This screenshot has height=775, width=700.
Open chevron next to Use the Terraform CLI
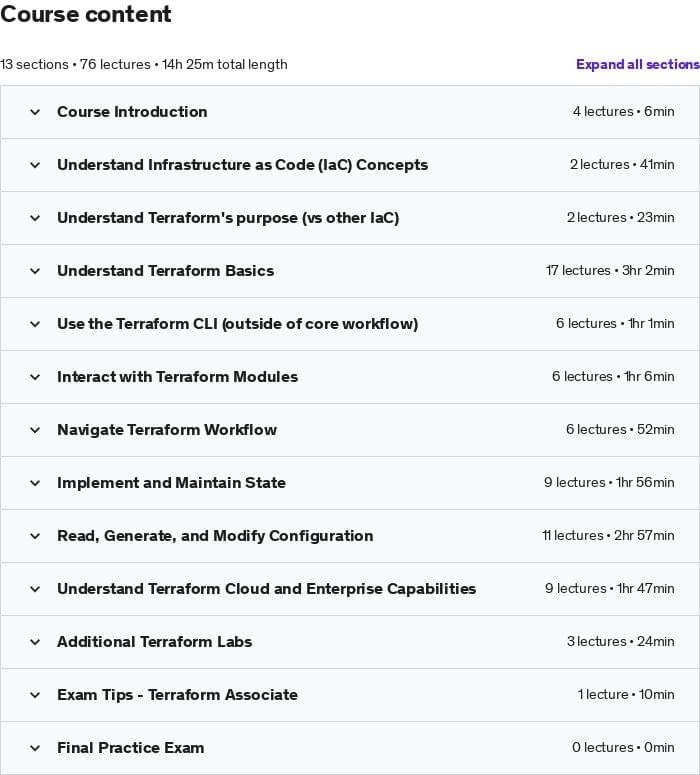click(35, 324)
